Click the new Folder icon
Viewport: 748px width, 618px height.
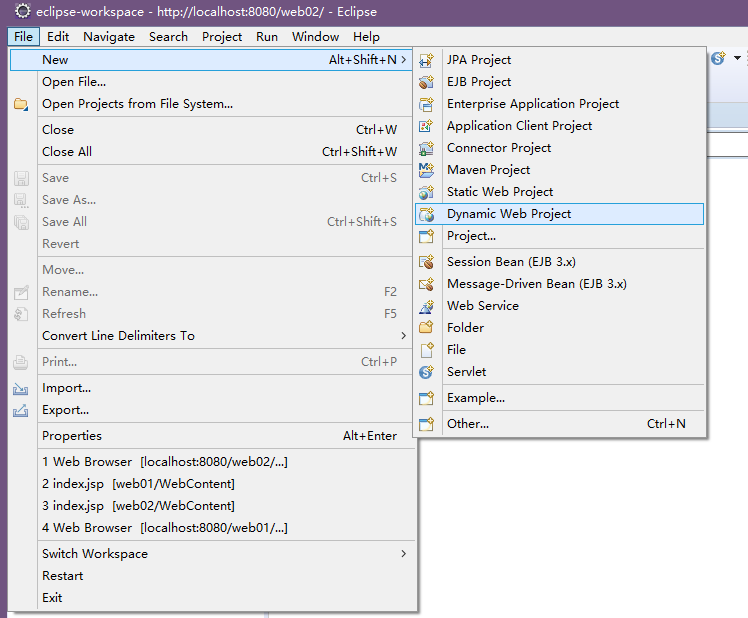(426, 328)
